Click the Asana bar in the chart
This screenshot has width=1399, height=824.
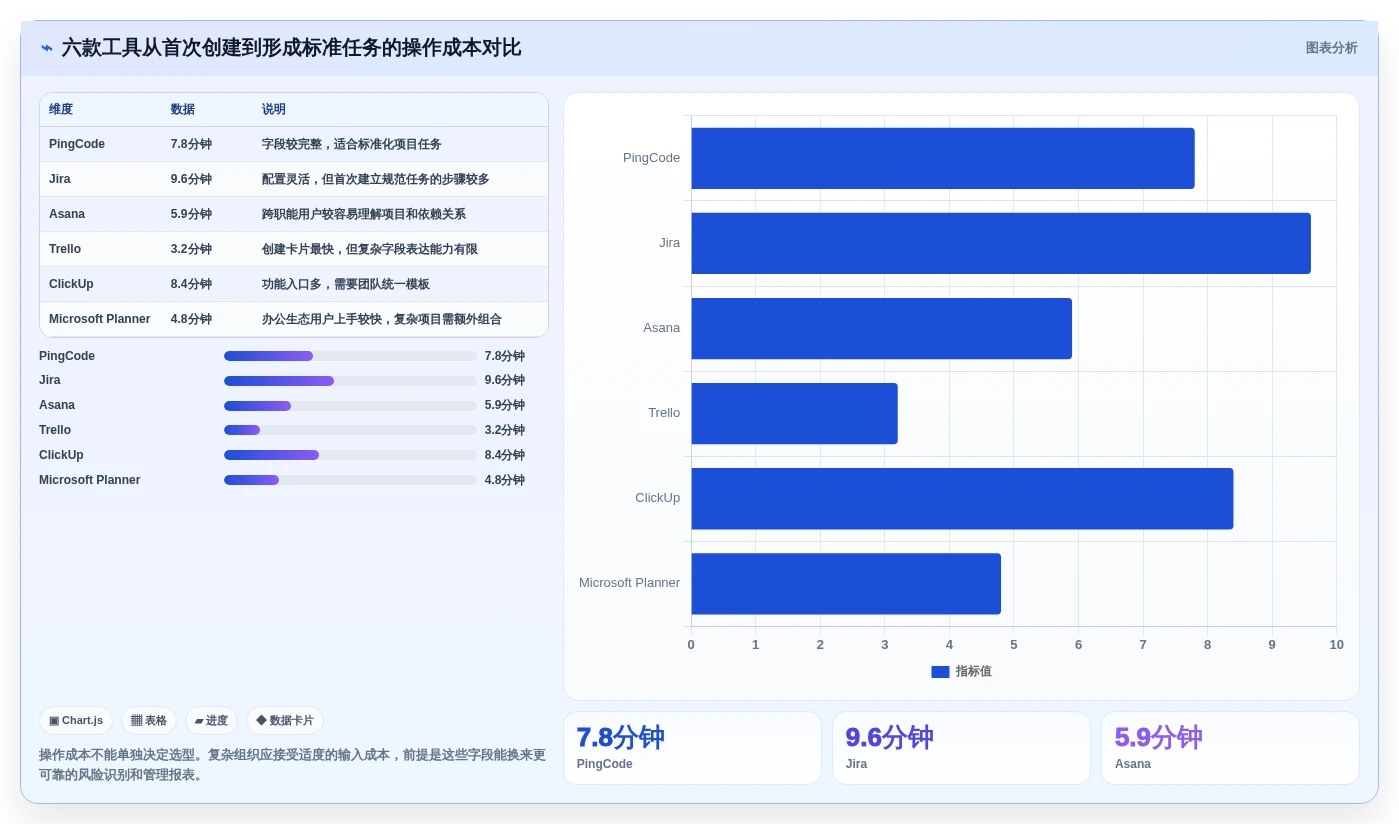pos(881,328)
